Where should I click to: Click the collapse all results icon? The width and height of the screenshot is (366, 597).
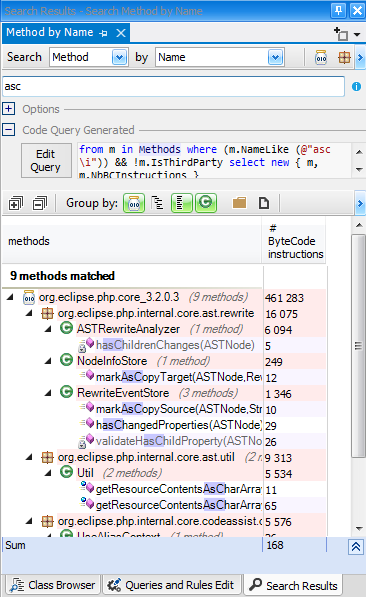[40, 204]
